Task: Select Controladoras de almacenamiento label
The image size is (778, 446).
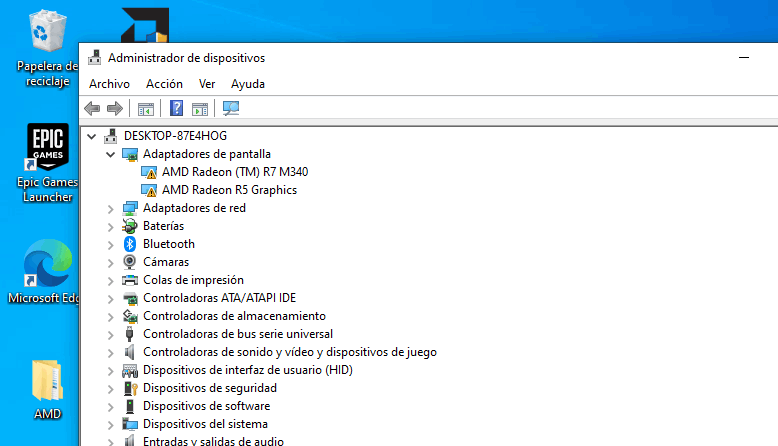Action: point(234,316)
